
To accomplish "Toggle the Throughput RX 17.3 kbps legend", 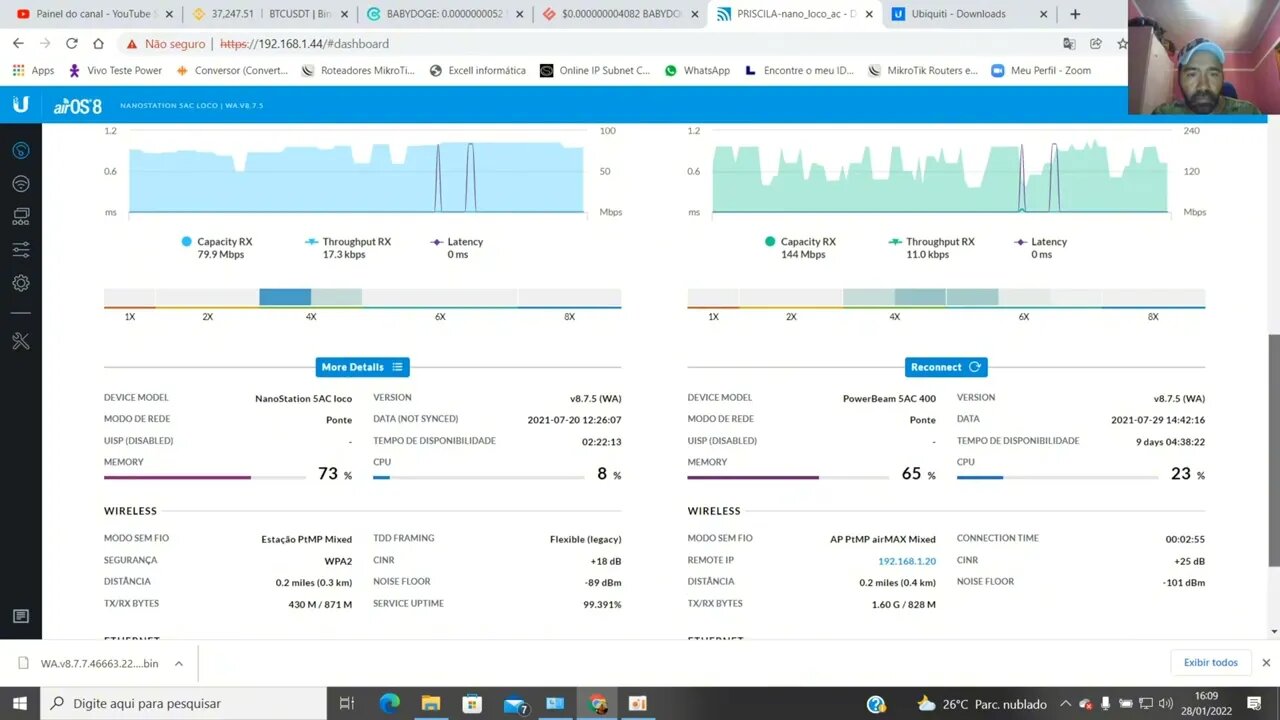I will [348, 247].
